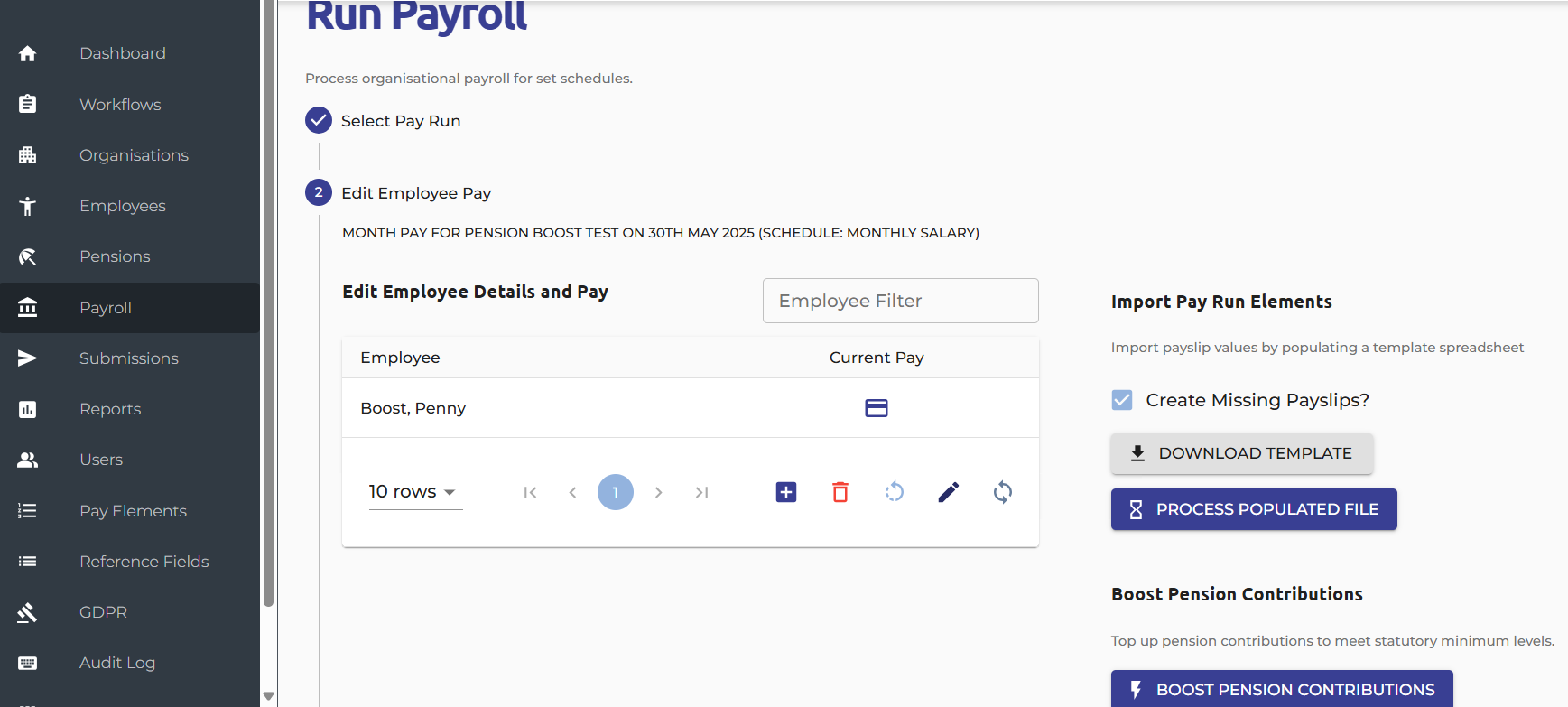The image size is (1568, 707).
Task: Select page 1 pagination button
Action: [616, 492]
